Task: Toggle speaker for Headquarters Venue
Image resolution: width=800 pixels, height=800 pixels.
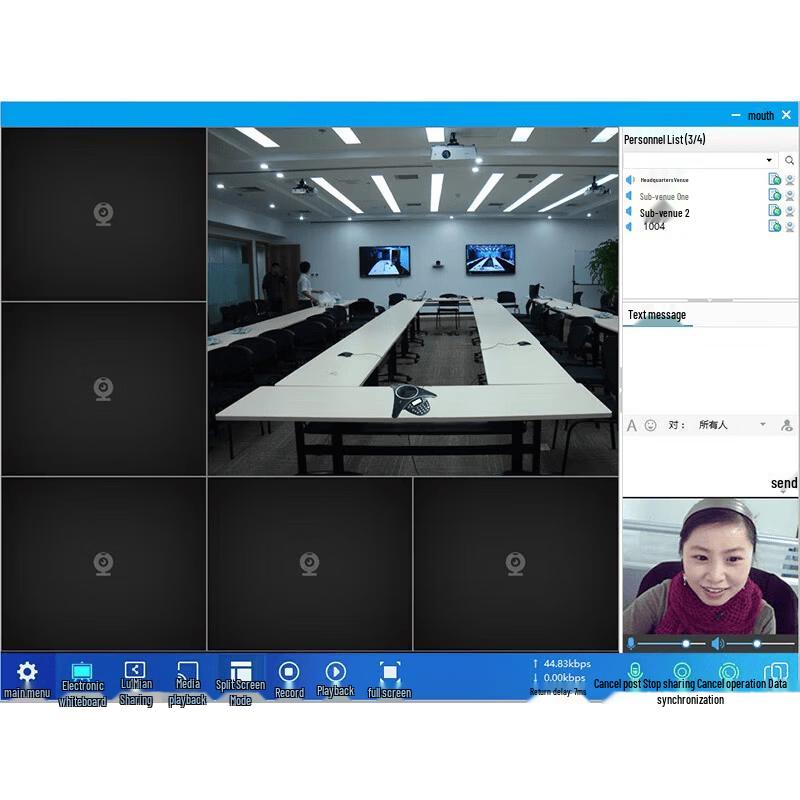Action: (630, 180)
